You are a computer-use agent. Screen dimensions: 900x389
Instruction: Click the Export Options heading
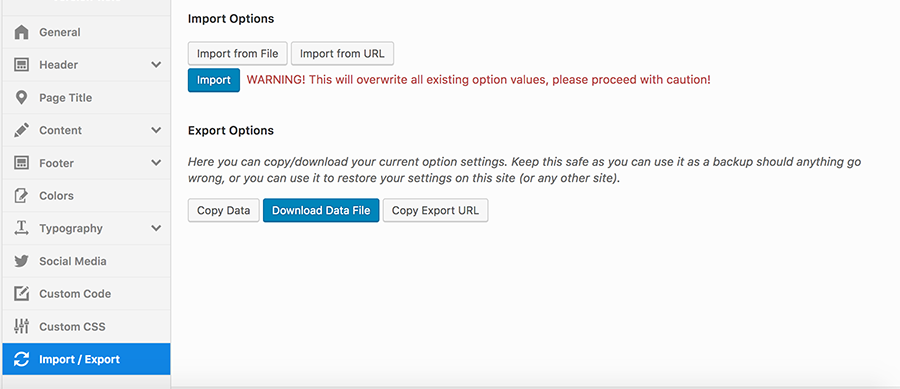231,130
